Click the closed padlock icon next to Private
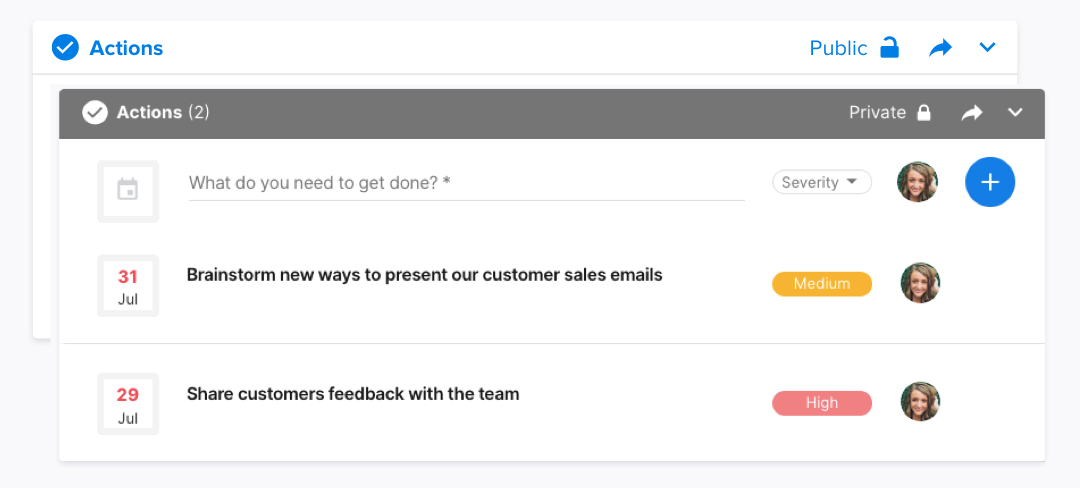1080x488 pixels. 924,112
